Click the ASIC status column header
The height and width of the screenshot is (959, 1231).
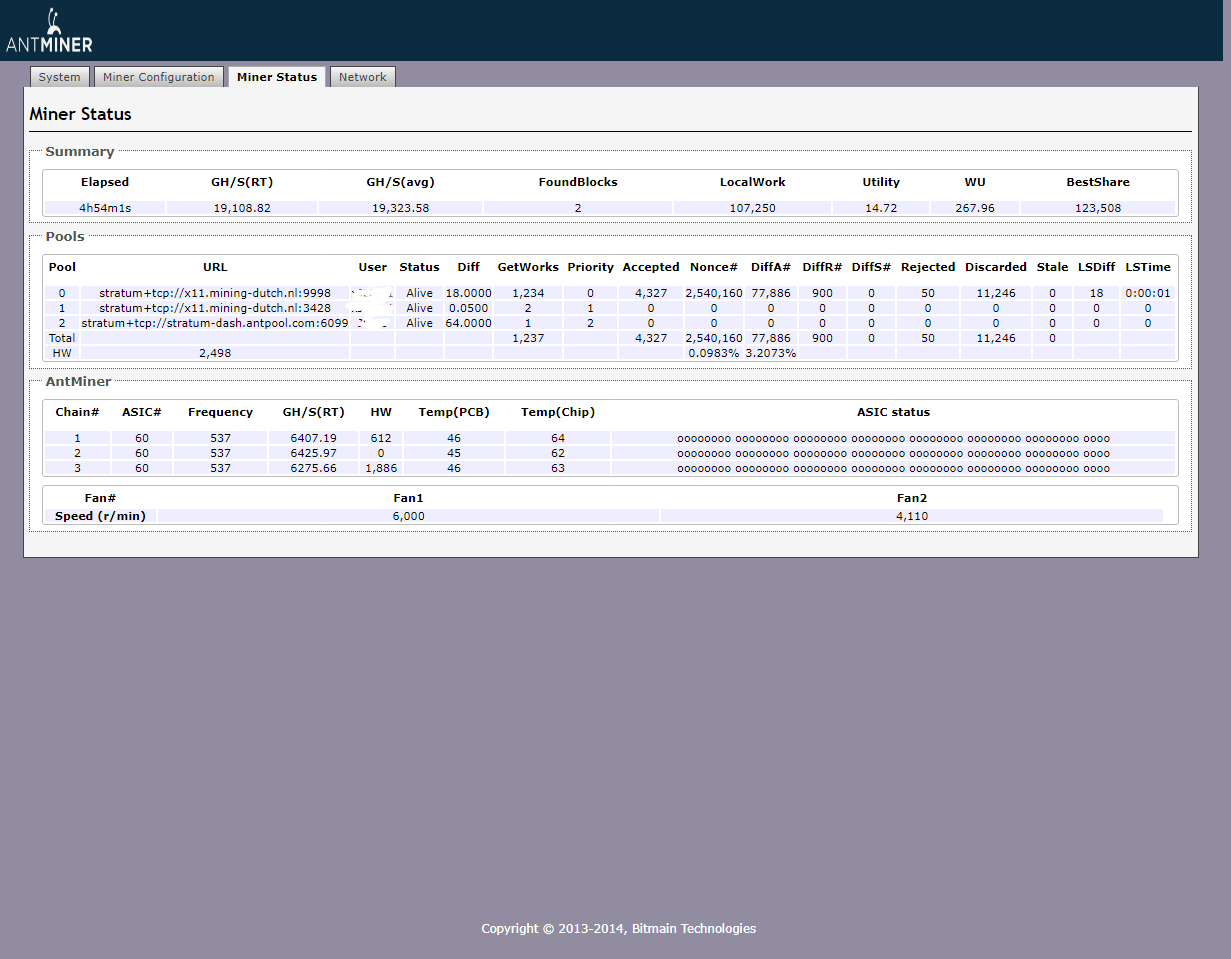click(893, 412)
